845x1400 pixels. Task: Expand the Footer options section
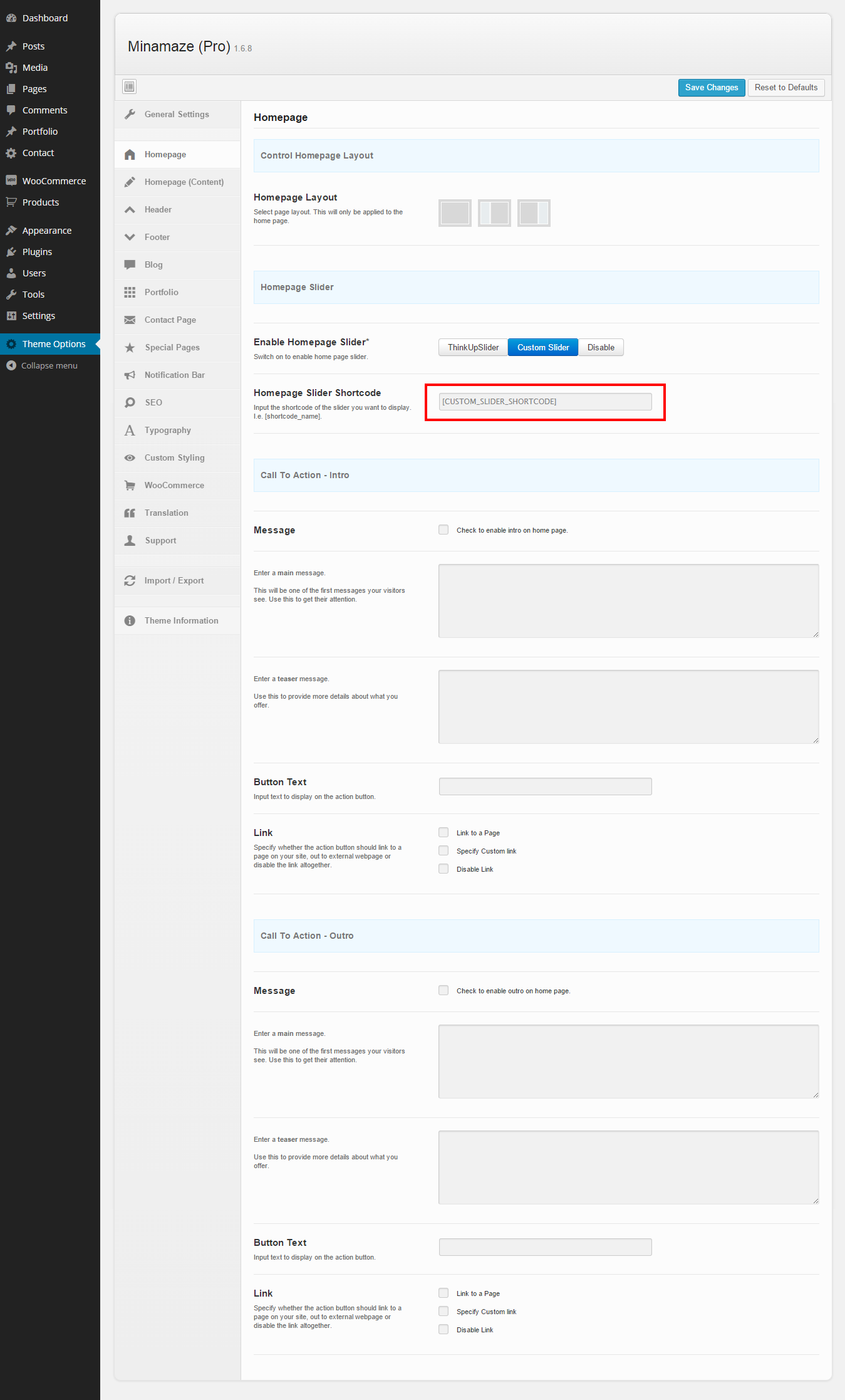click(157, 237)
